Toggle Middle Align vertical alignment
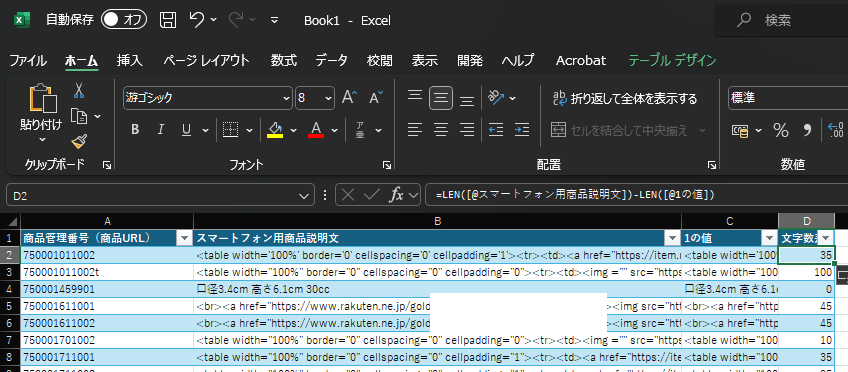The image size is (848, 372). [x=441, y=98]
